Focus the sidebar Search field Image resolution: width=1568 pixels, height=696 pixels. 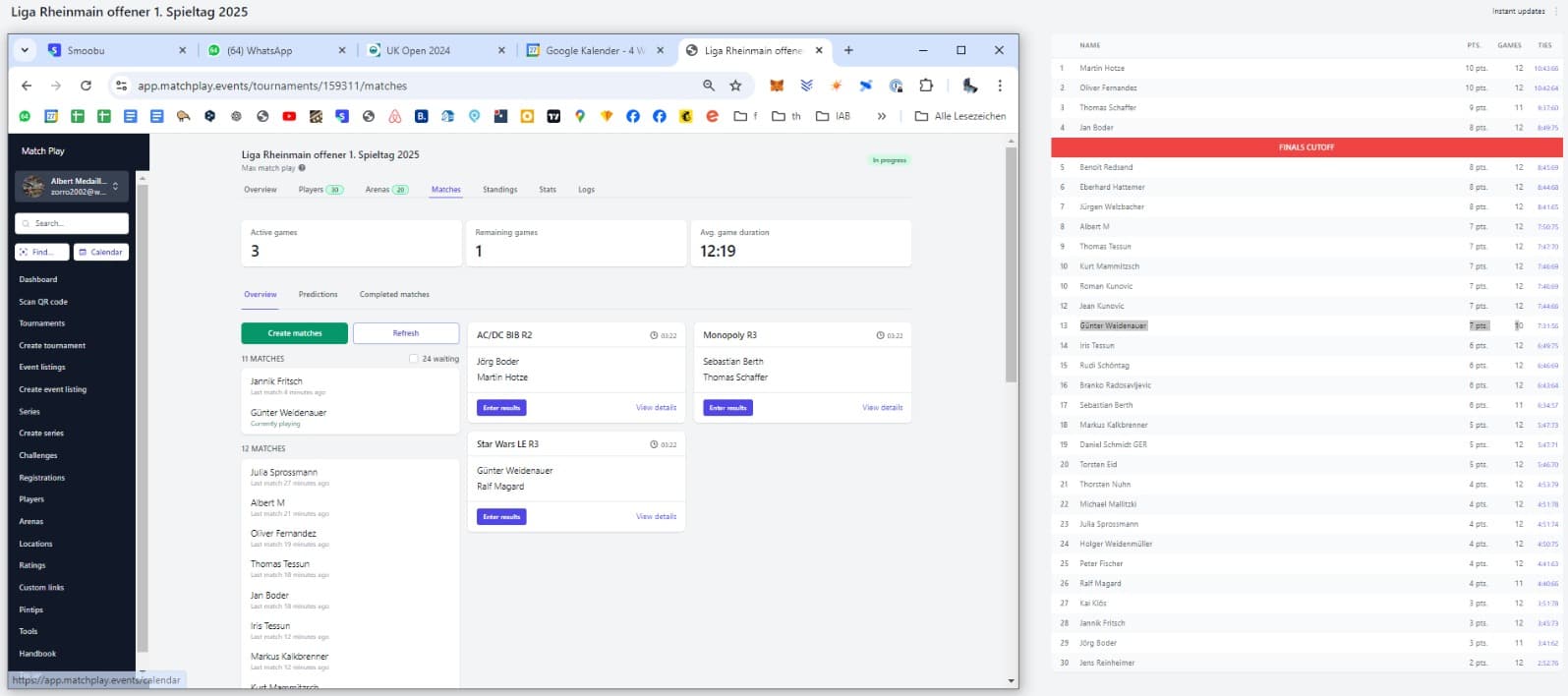pyautogui.click(x=72, y=223)
